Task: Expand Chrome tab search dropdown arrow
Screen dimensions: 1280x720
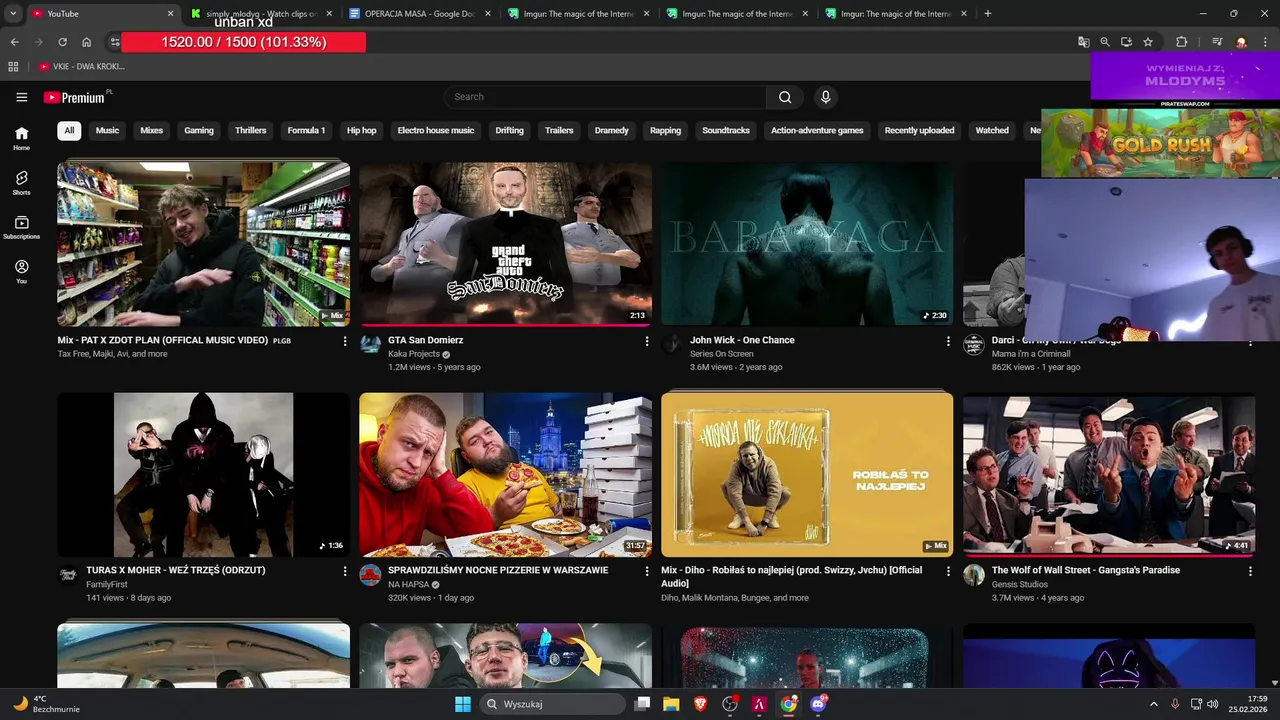Action: 13,14
